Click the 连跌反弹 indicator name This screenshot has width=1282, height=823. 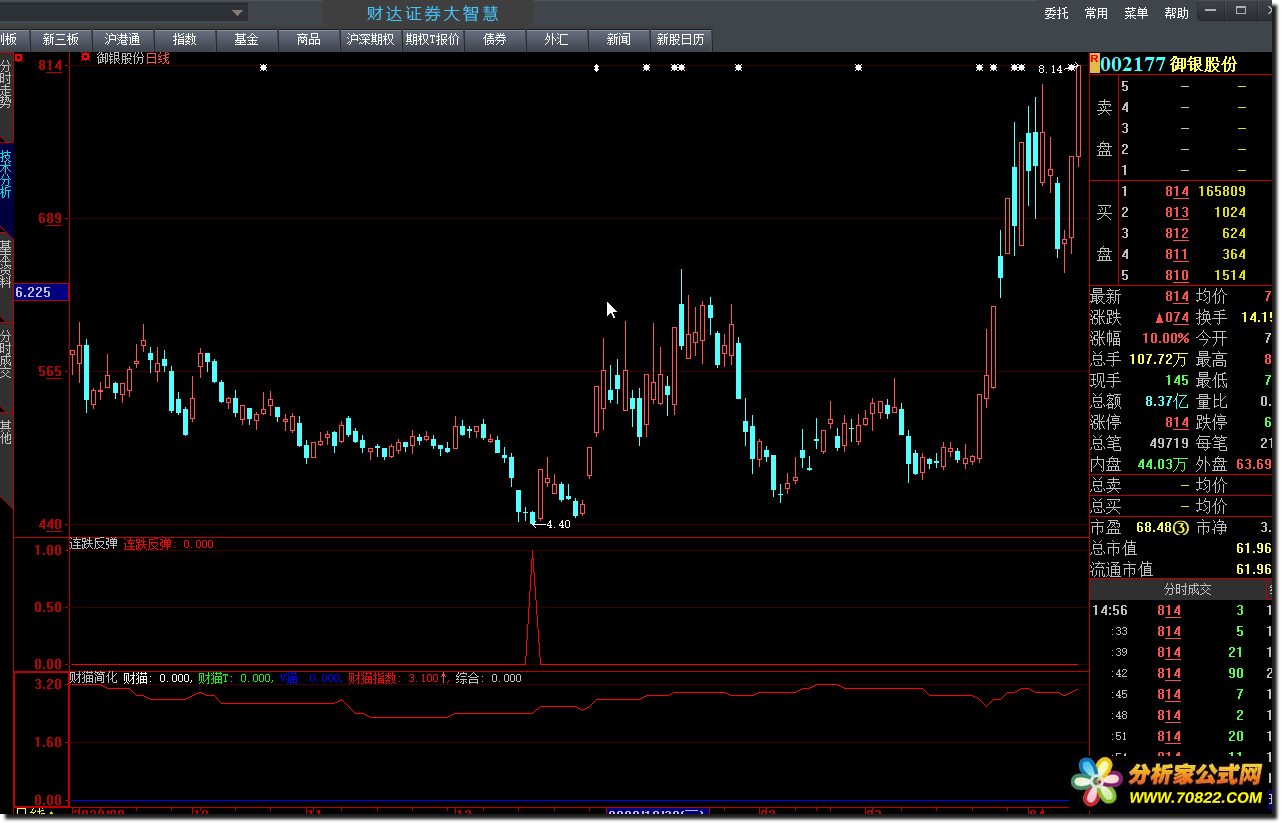pyautogui.click(x=93, y=544)
